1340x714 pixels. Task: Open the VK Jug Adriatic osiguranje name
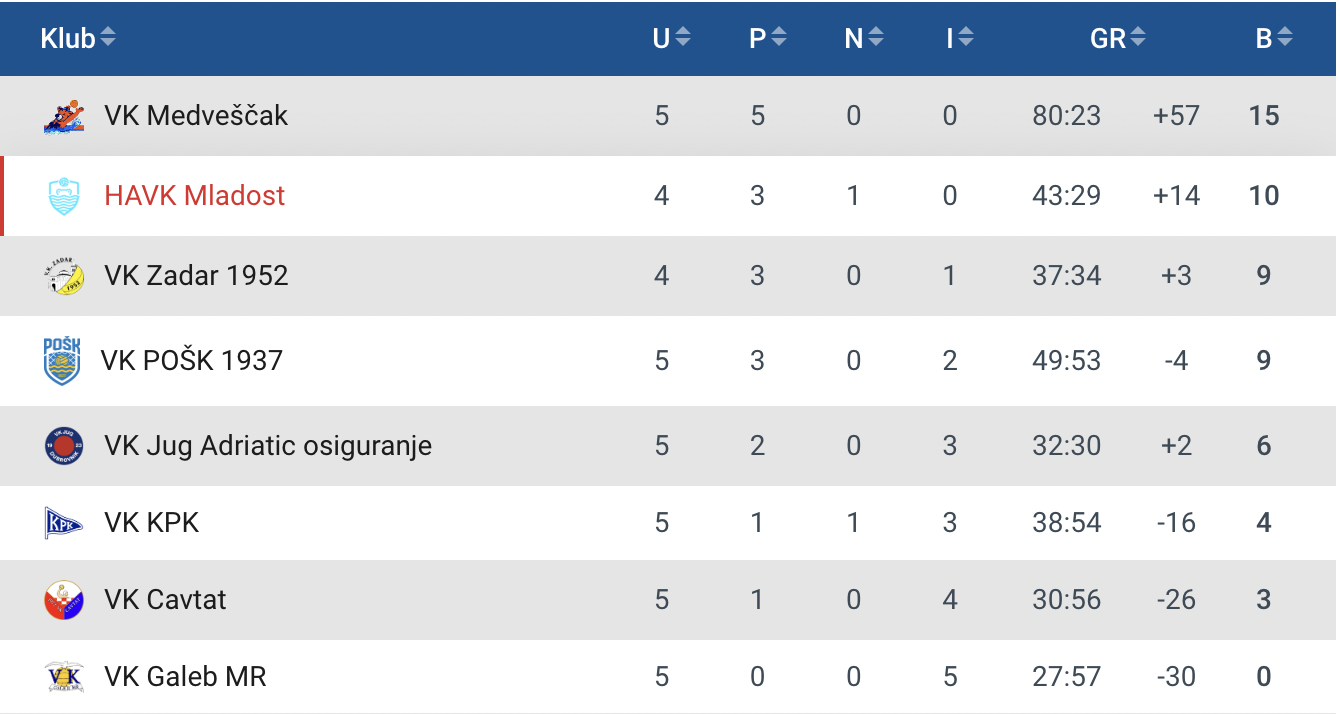click(268, 446)
